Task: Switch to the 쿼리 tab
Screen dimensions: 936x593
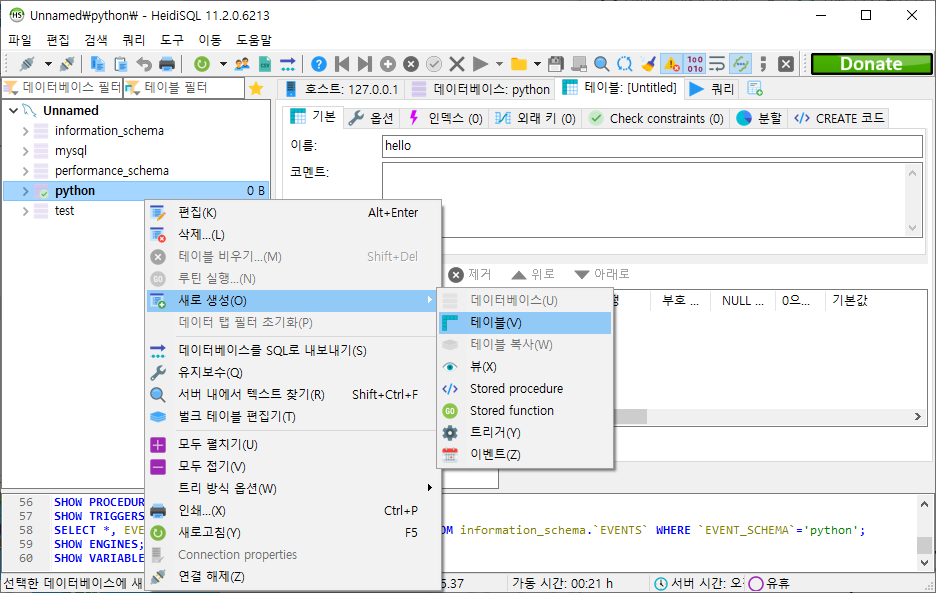Action: coord(712,89)
